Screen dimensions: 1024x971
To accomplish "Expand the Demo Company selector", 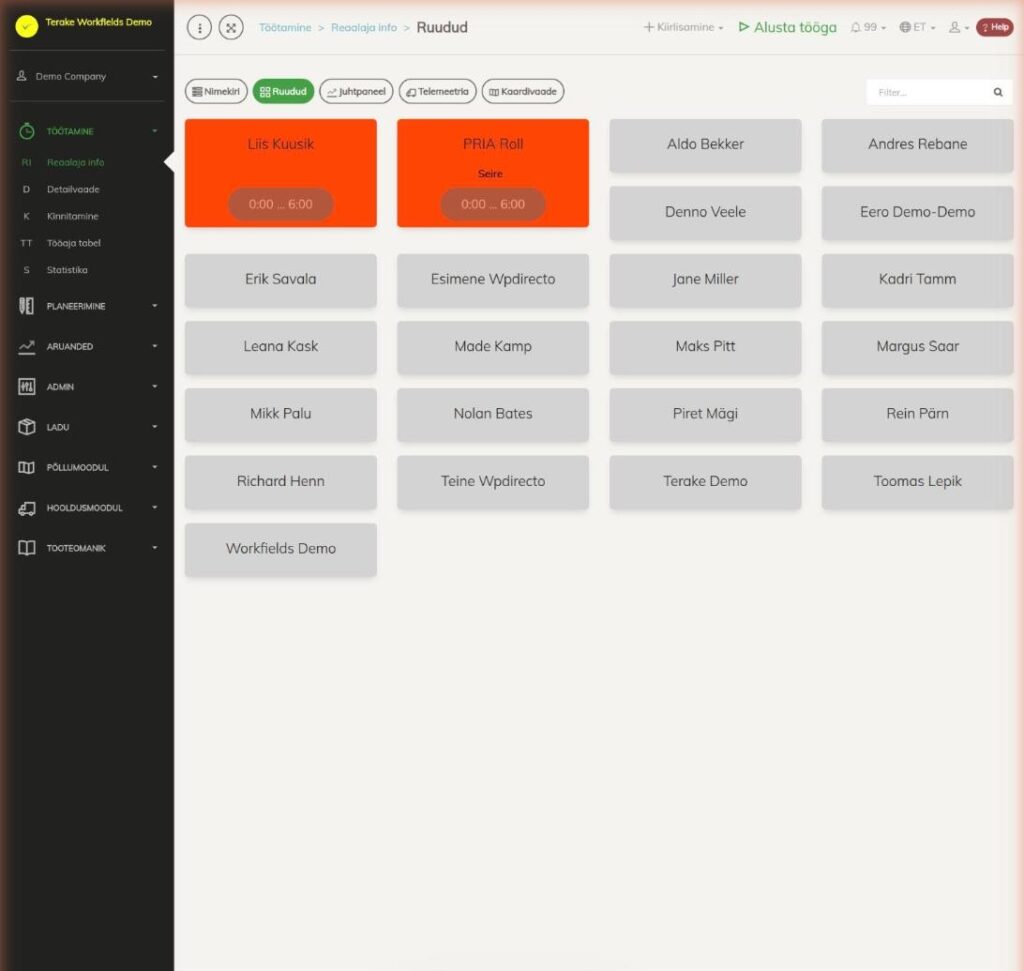I will [x=88, y=76].
